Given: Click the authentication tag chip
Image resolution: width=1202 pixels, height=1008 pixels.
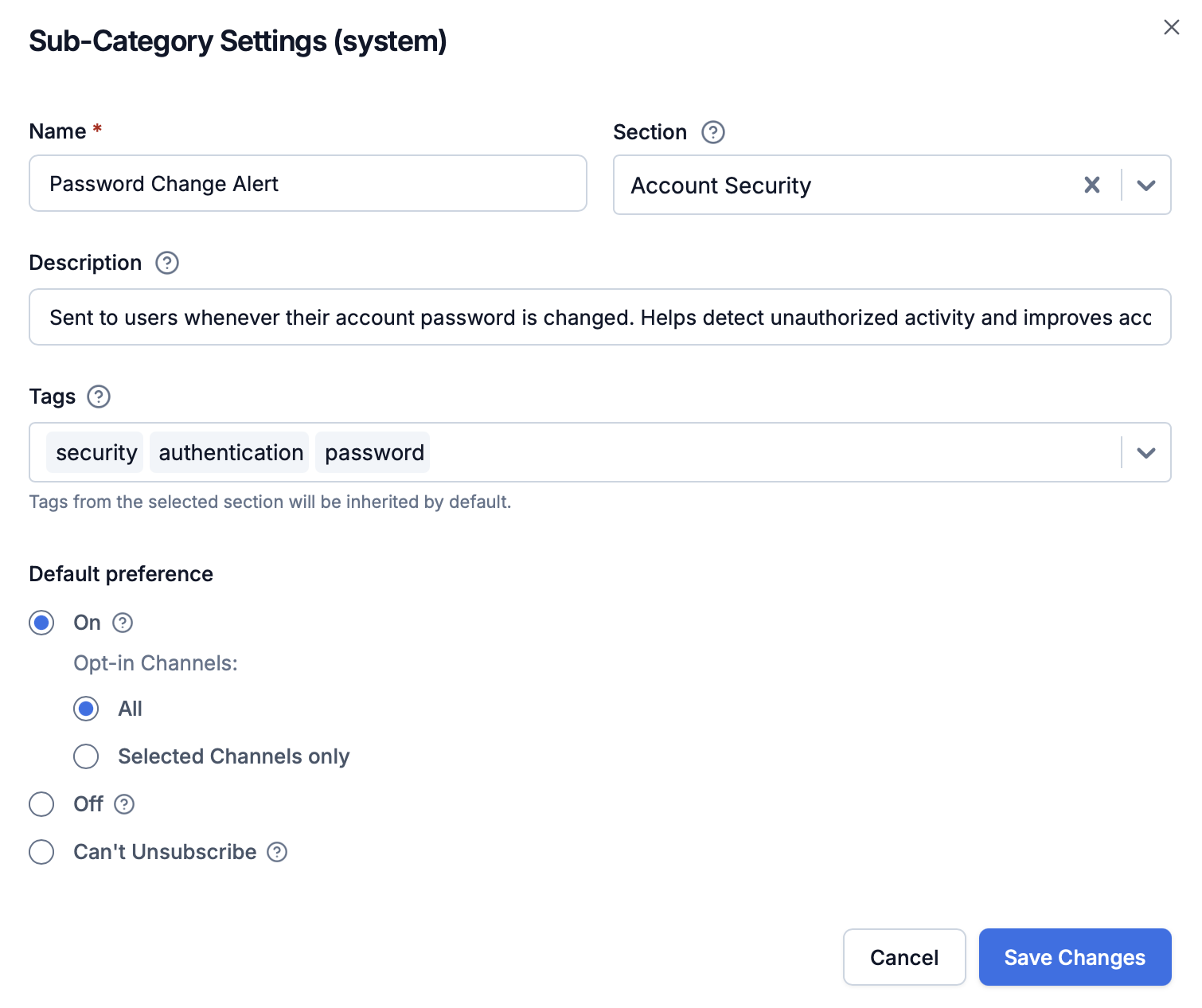Looking at the screenshot, I should [229, 452].
